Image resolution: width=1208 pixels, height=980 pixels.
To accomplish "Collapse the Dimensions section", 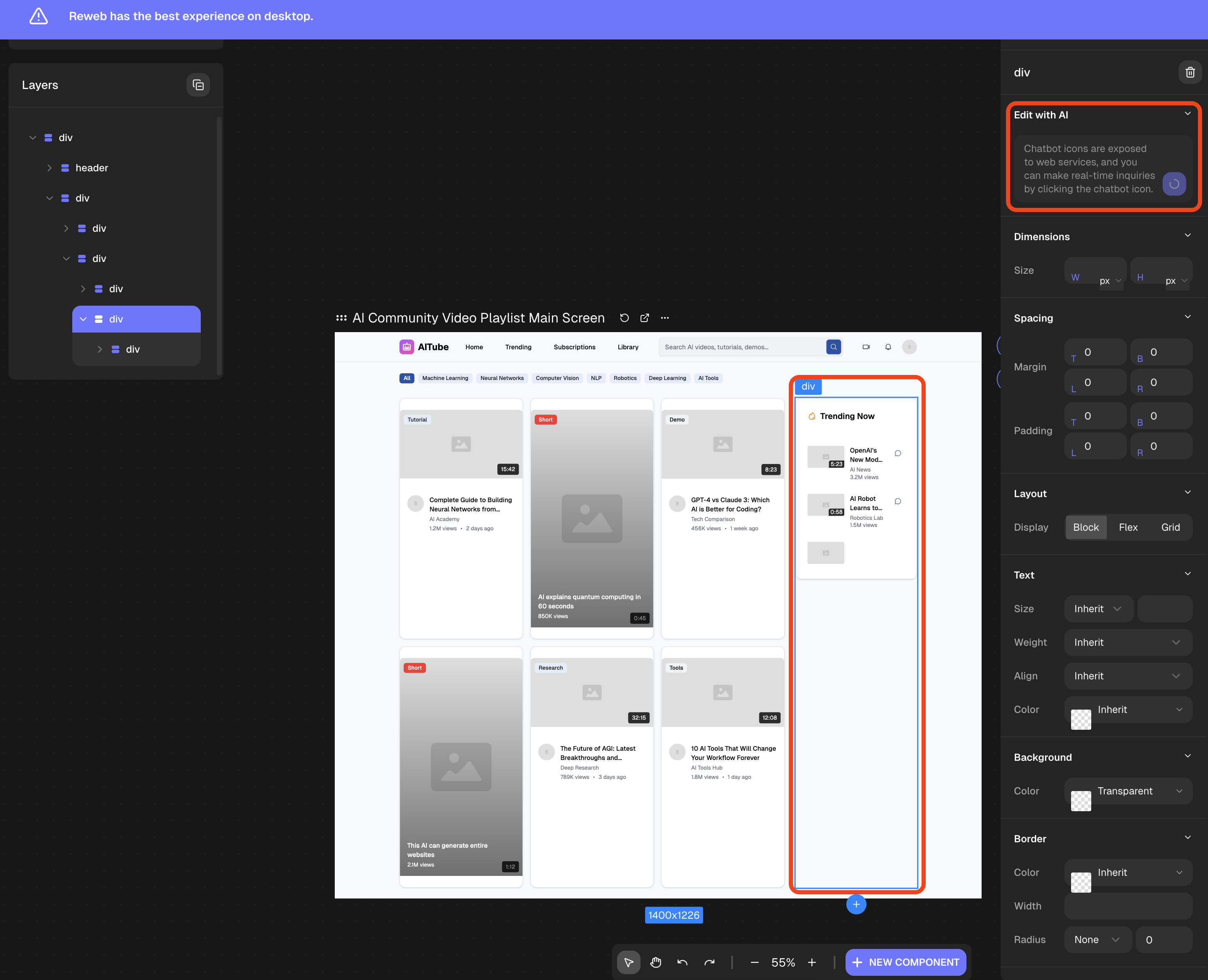I will (1187, 236).
